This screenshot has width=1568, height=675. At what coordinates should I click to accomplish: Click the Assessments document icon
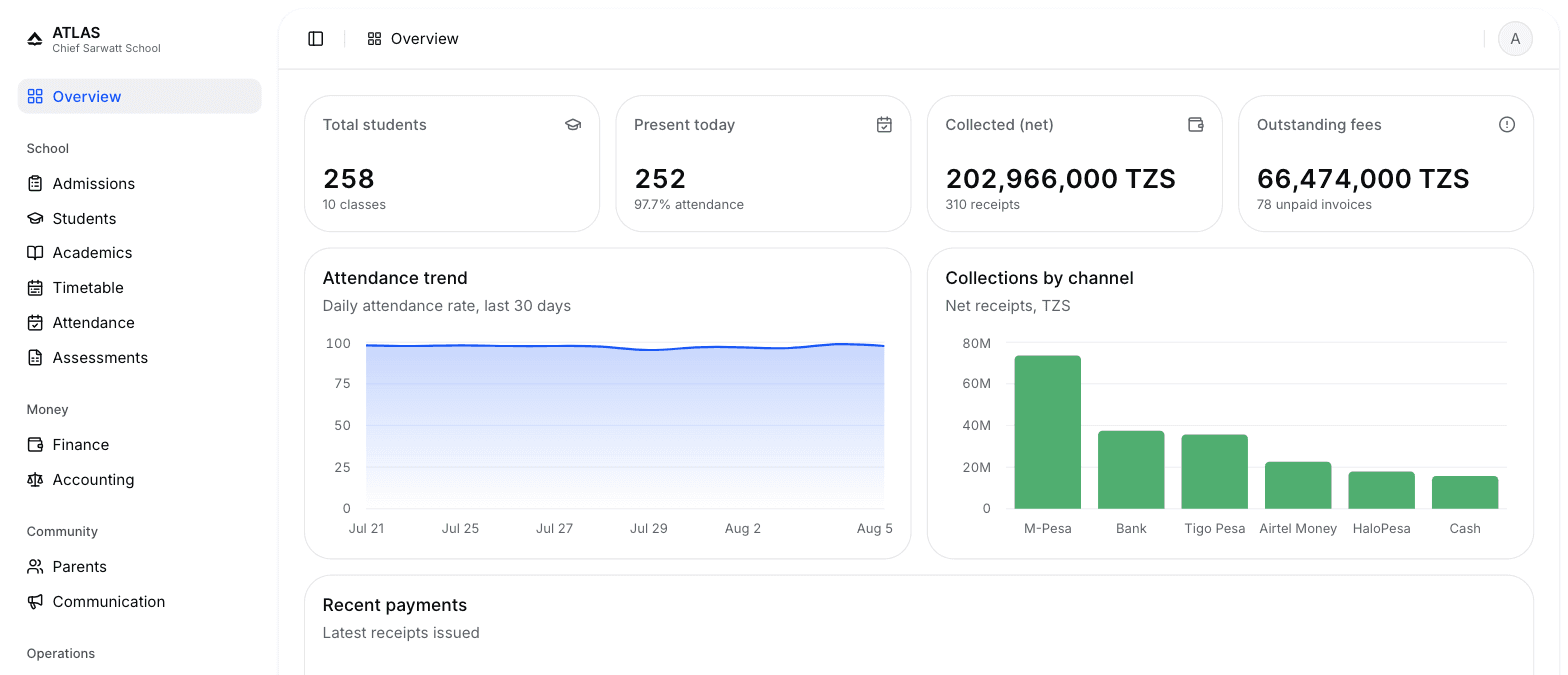click(x=35, y=358)
